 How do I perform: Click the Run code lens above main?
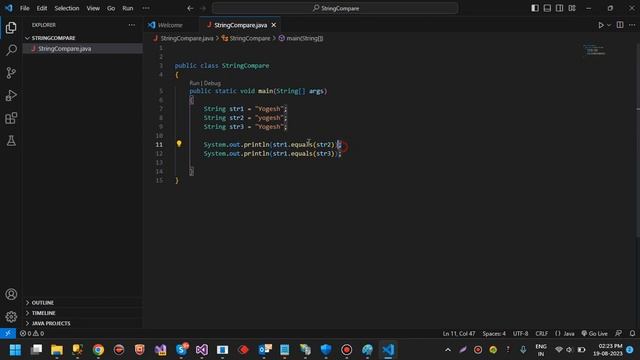(x=195, y=83)
